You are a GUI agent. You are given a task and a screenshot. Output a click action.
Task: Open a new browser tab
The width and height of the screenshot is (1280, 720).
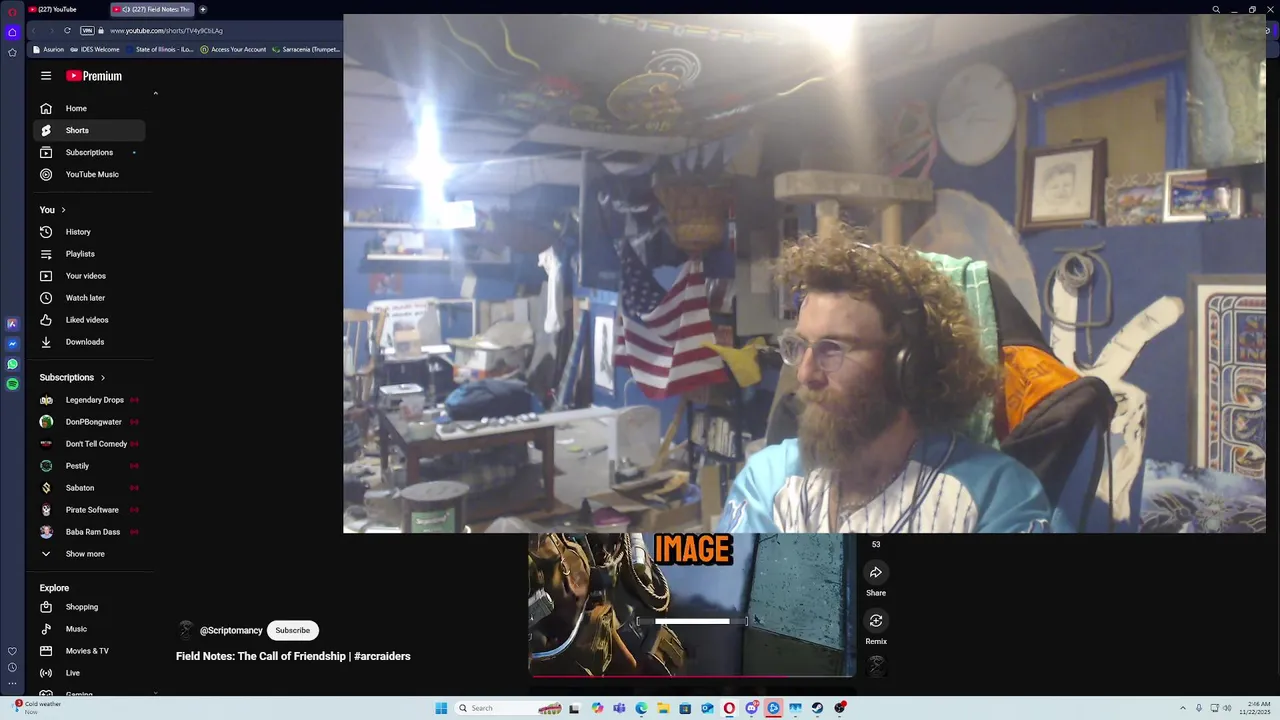(x=203, y=9)
